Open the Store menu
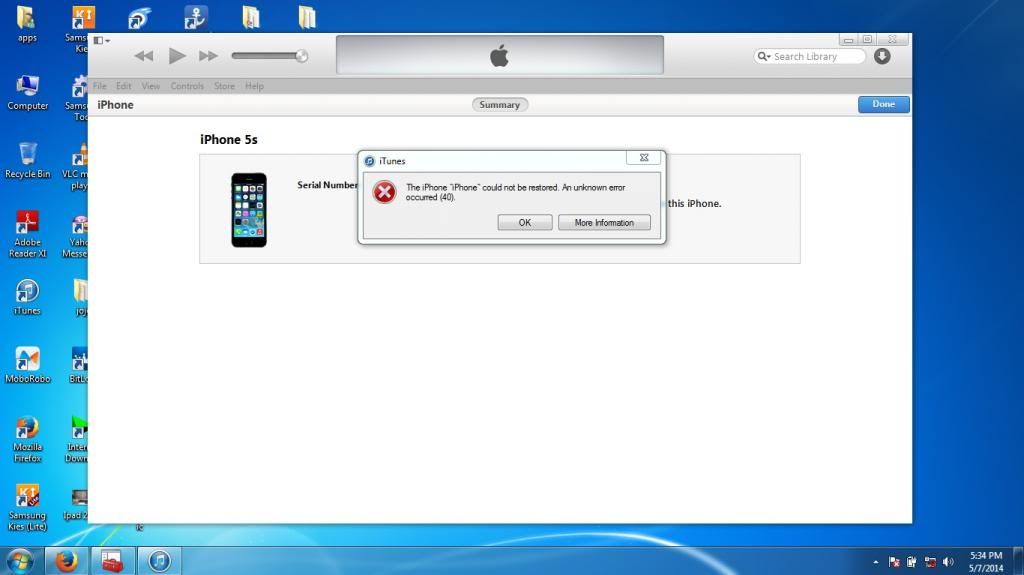Viewport: 1024px width, 575px height. (224, 86)
